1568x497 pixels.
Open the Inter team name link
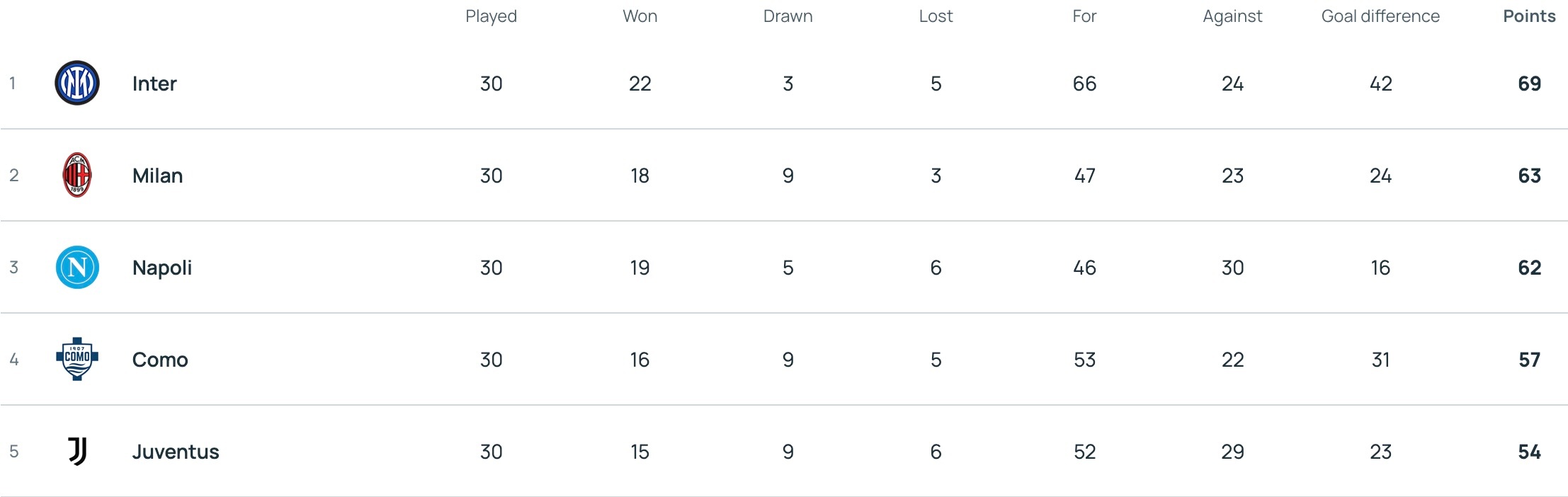tap(154, 84)
